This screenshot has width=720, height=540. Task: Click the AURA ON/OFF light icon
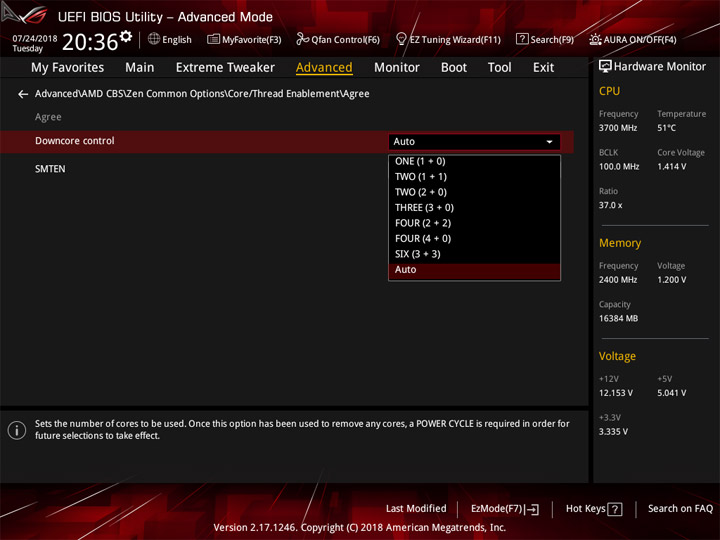point(595,39)
